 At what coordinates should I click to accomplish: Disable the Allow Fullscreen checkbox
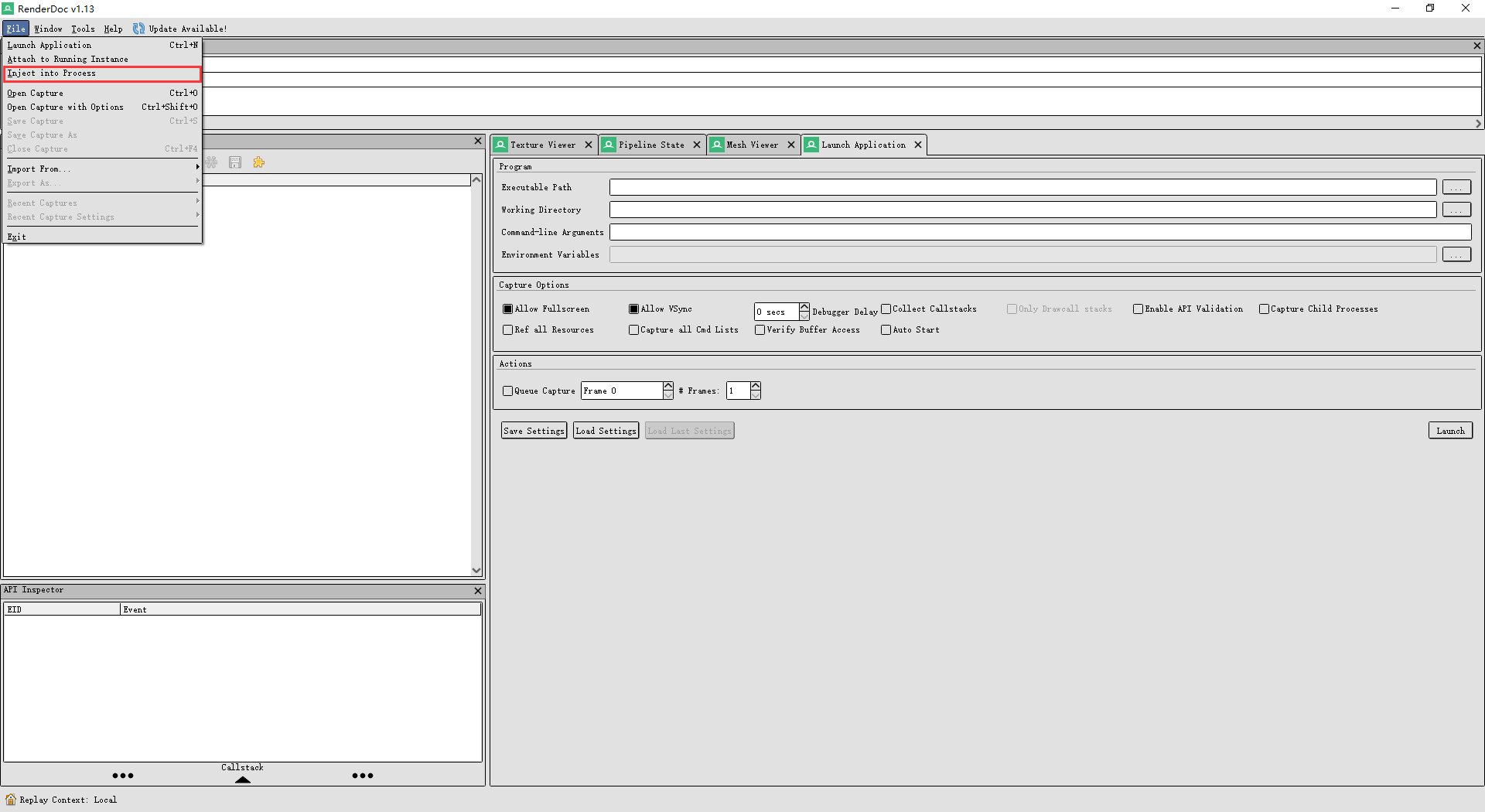click(508, 309)
